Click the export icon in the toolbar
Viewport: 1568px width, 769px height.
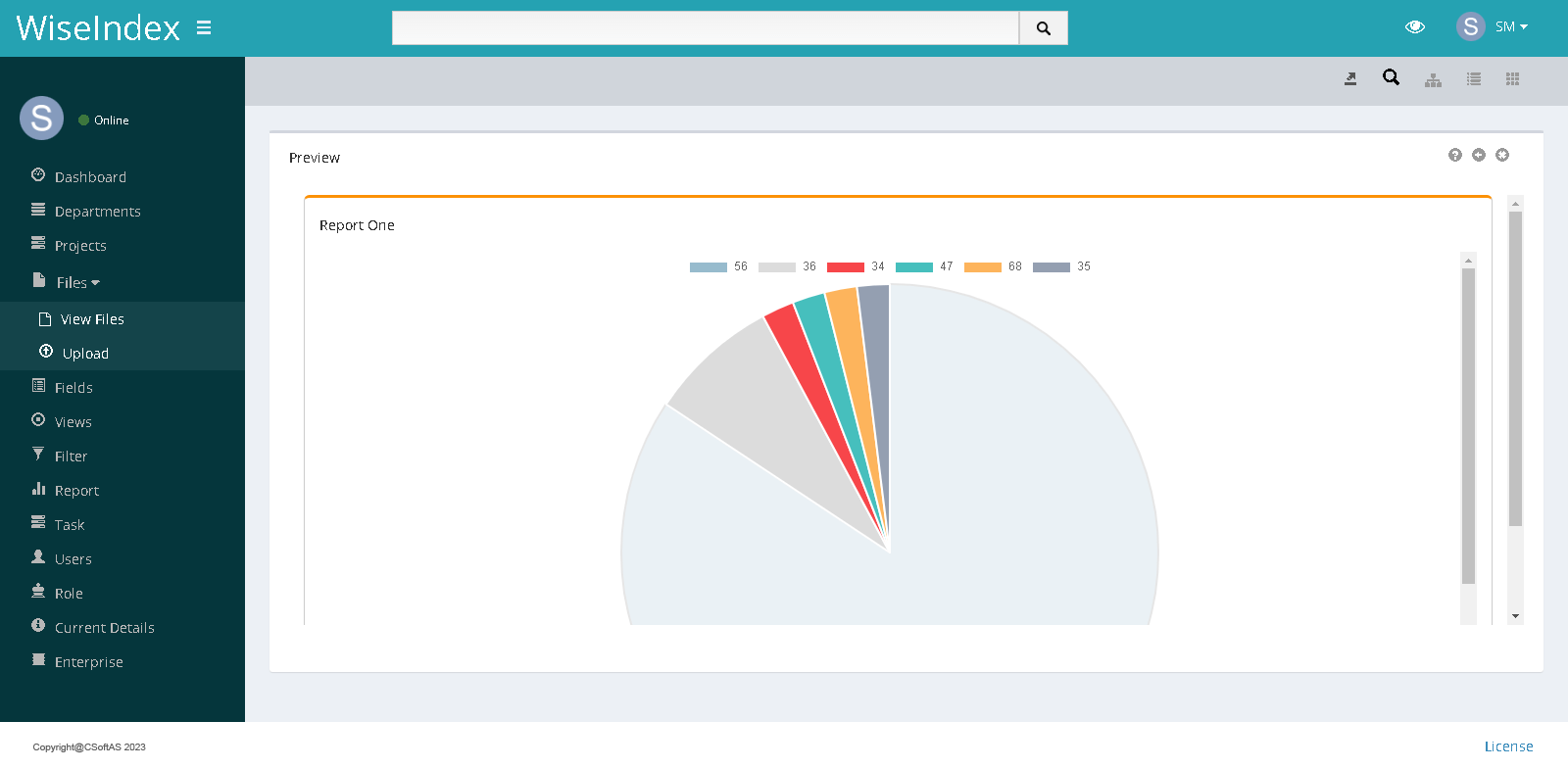pos(1350,79)
